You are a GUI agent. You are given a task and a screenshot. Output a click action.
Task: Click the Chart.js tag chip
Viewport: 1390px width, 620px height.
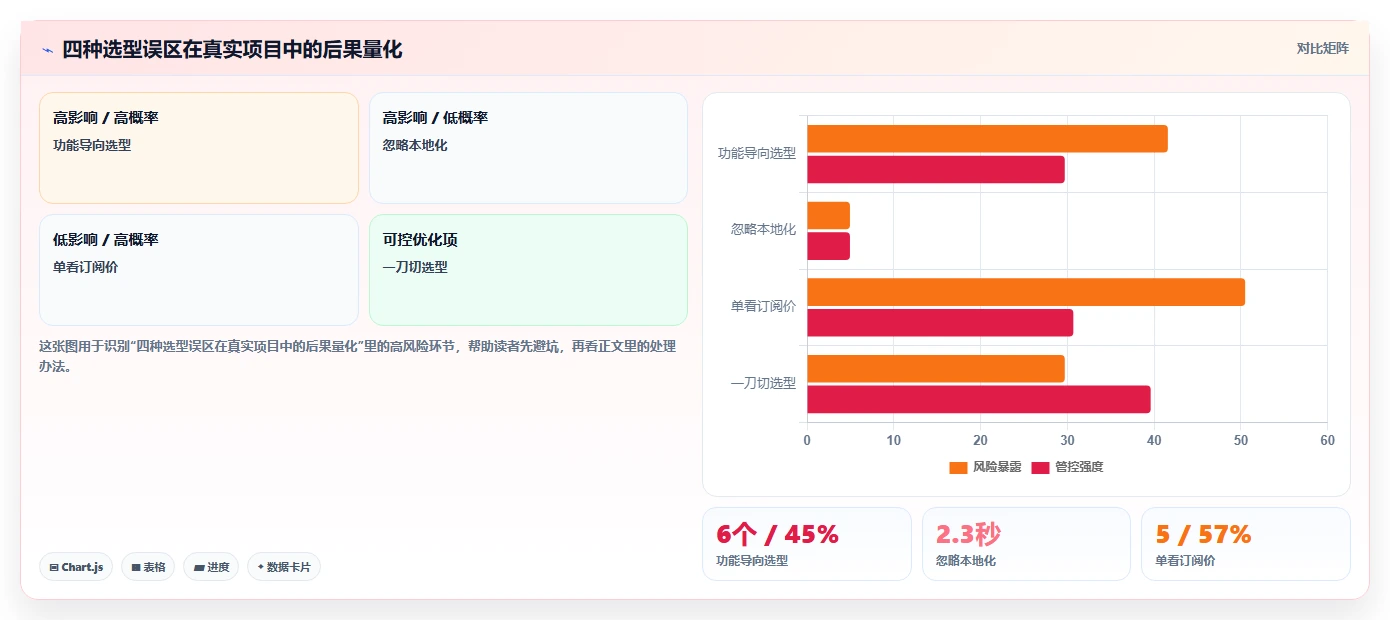[x=76, y=567]
